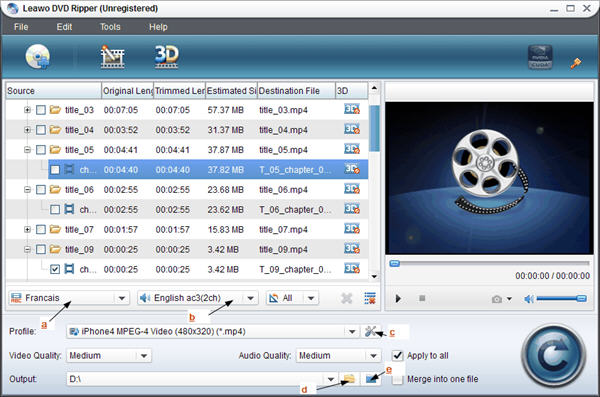Click 3D icon in T_06_chapter row
Viewport: 600px width, 397px height.
(352, 209)
